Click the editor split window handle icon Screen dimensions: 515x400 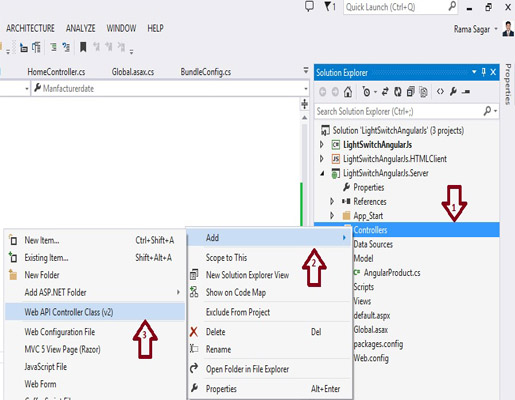[304, 104]
